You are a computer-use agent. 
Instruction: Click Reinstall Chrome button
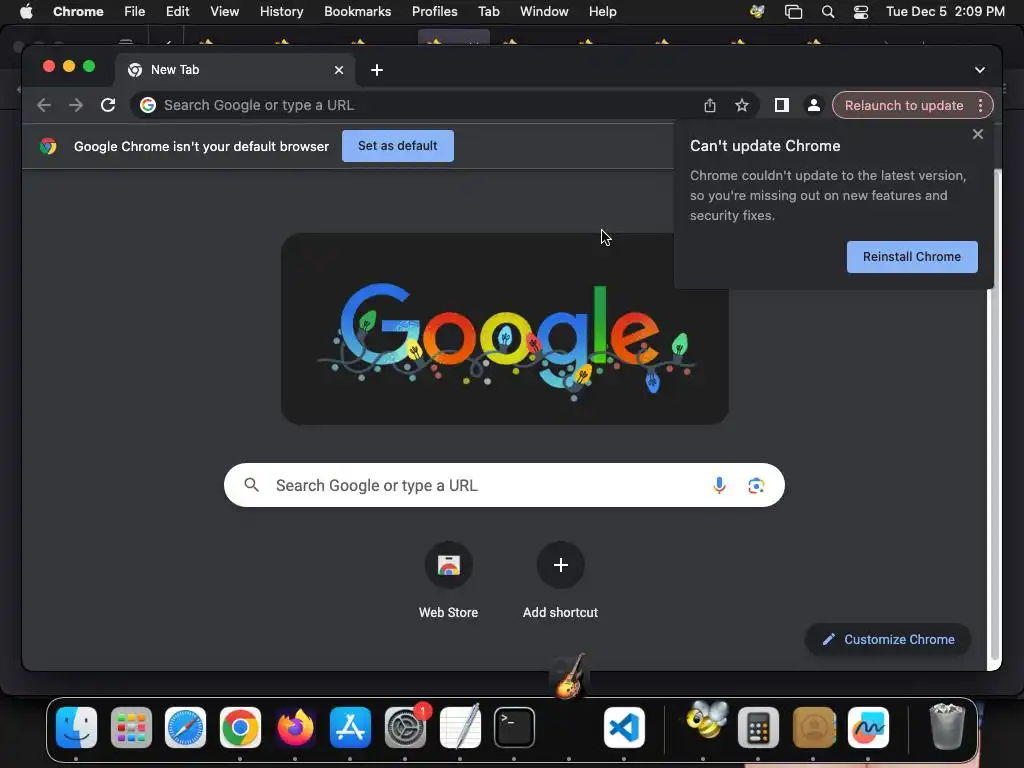[912, 257]
